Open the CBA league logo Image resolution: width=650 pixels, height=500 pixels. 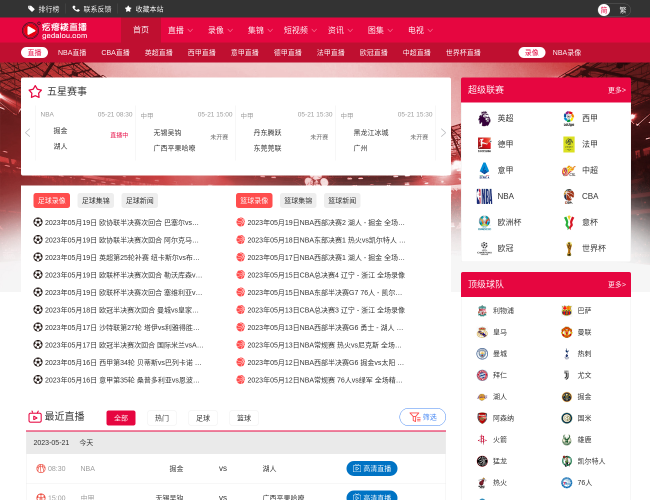[x=569, y=196]
